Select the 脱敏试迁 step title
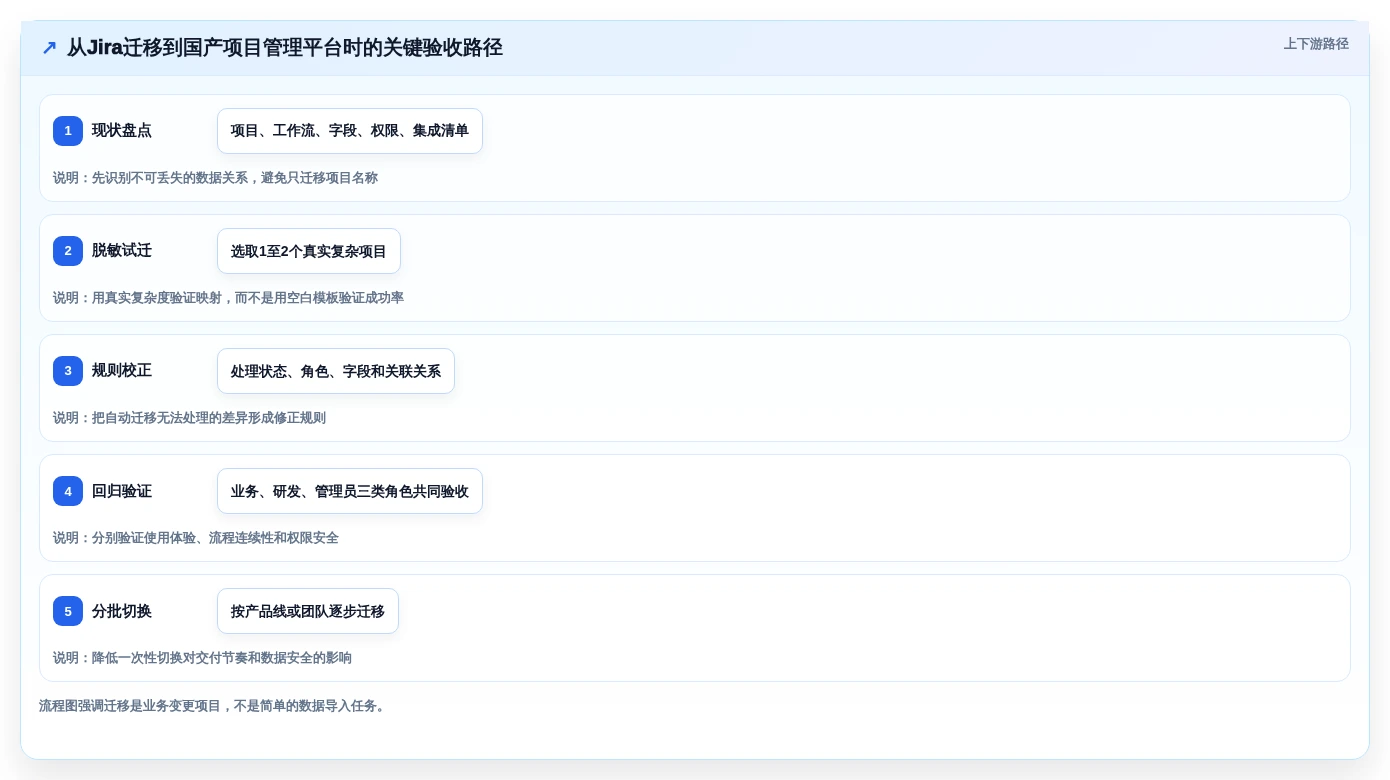The image size is (1390, 780). 122,251
